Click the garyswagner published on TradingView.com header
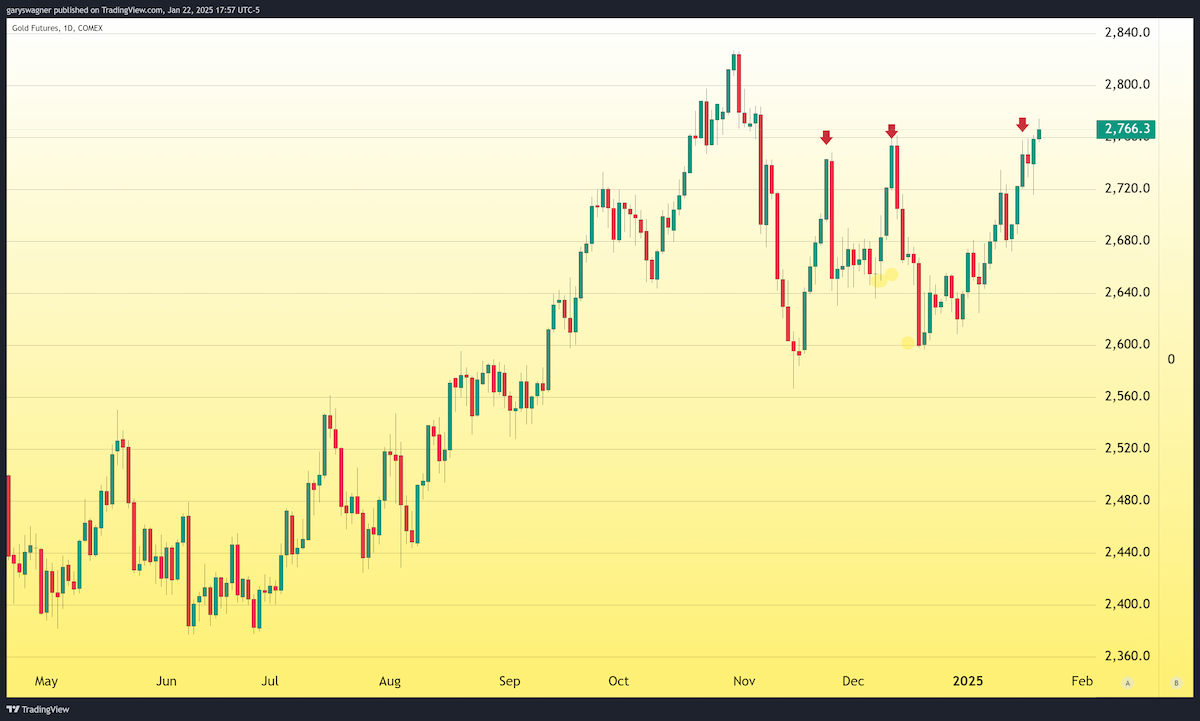 [132, 10]
